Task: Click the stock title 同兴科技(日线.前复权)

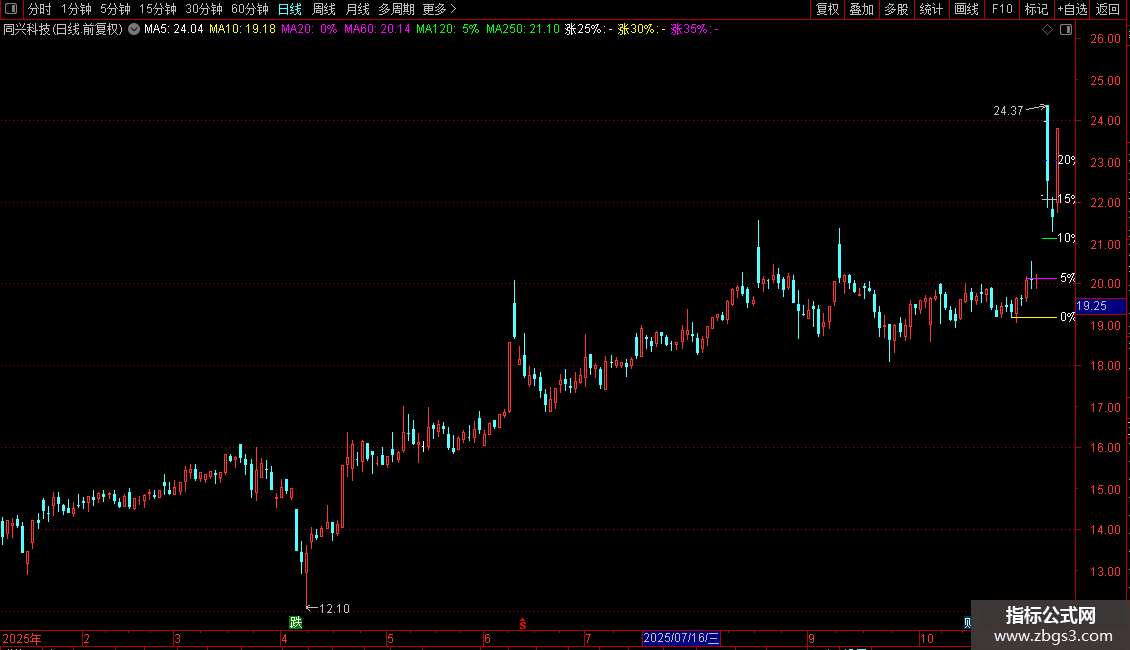Action: (63, 30)
